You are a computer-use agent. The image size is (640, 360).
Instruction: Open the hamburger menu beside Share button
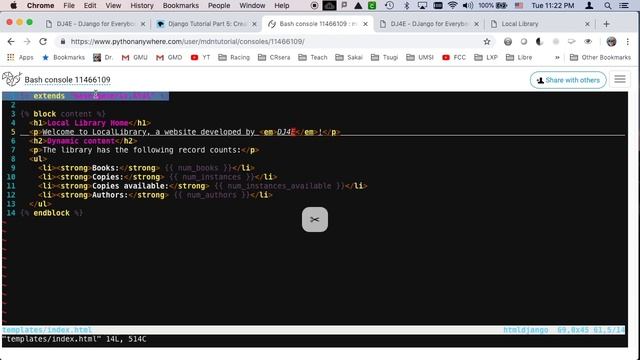(620, 80)
